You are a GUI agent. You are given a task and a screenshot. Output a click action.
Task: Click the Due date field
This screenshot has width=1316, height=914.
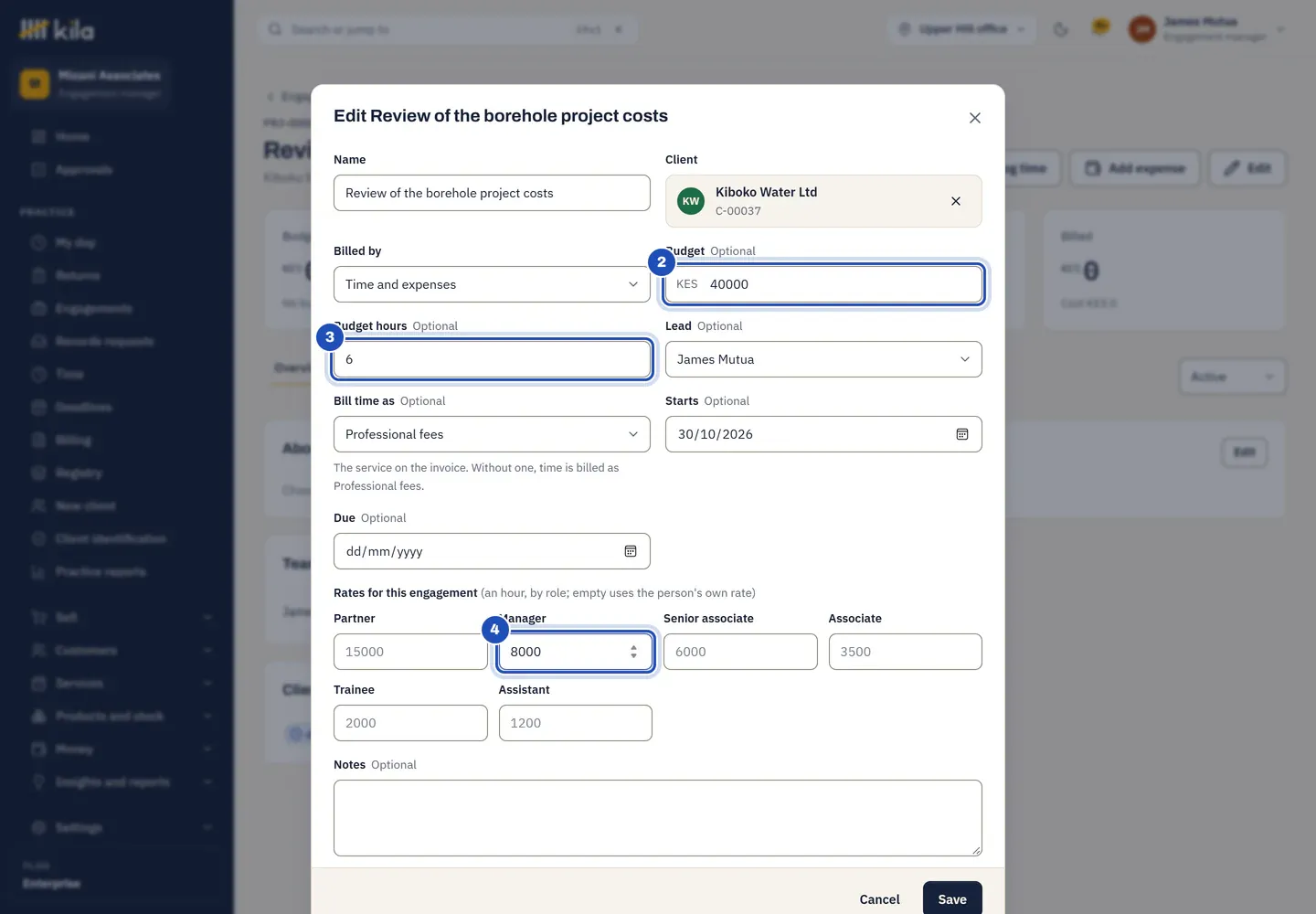pyautogui.click(x=492, y=551)
